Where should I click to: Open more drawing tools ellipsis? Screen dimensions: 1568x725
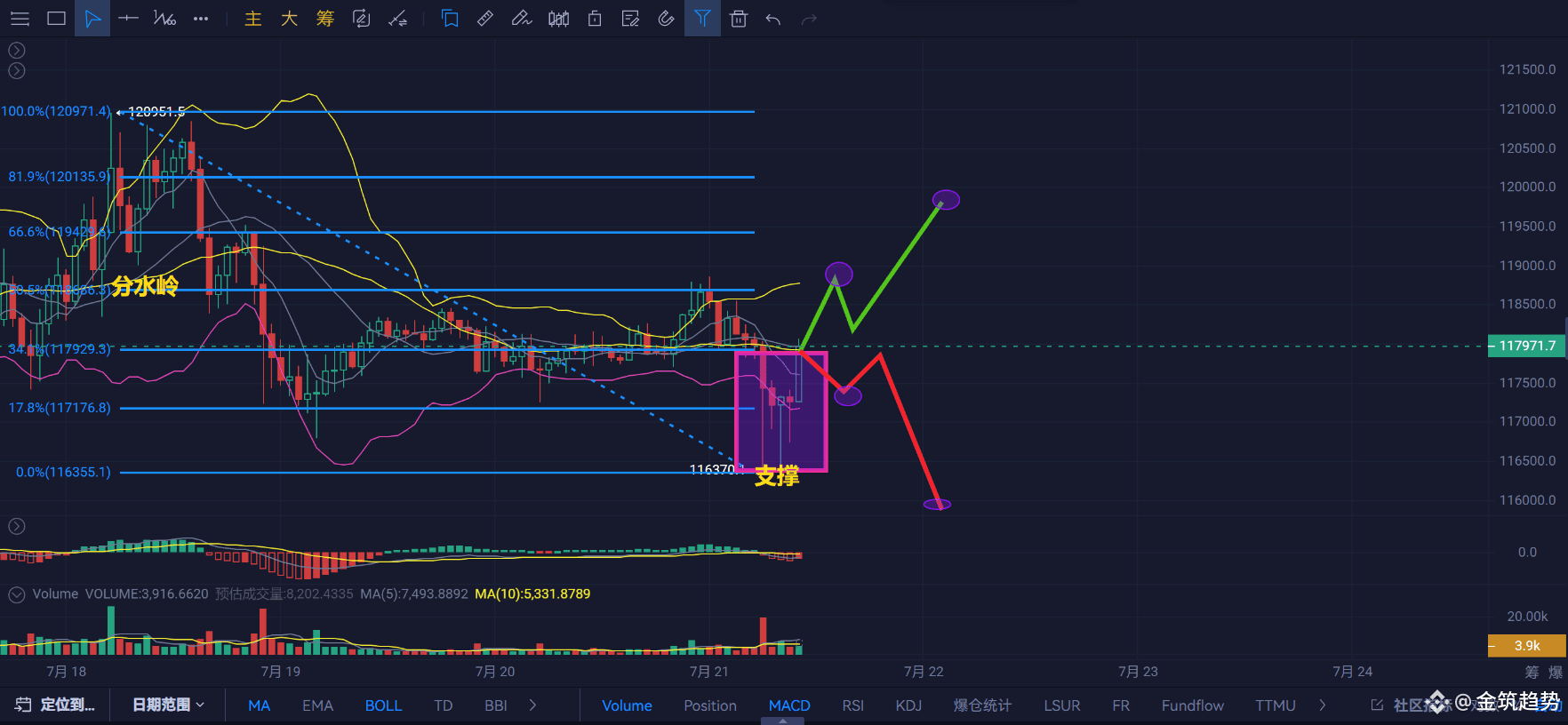click(201, 19)
